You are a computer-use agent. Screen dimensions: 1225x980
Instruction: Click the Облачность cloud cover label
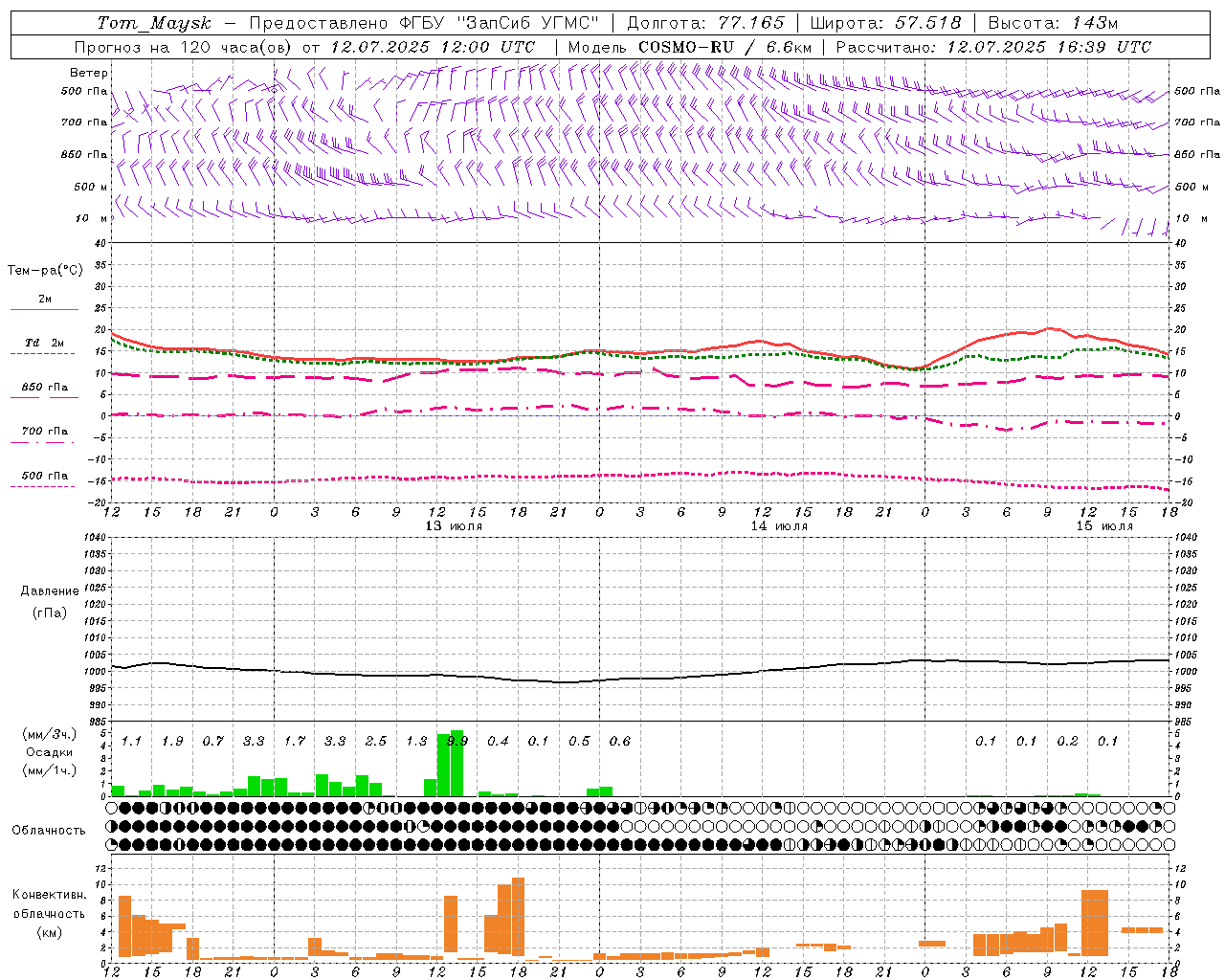tap(49, 830)
